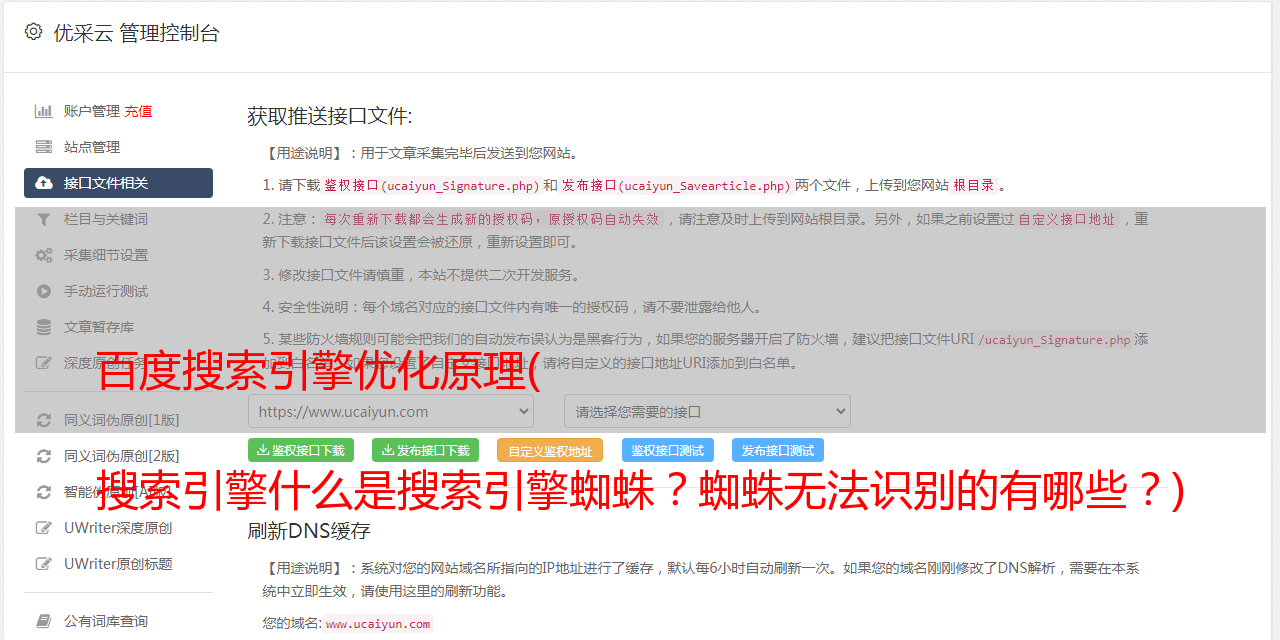The image size is (1280, 640).
Task: Click the refresh icon for 同义词伪原创[1版]
Action: pos(44,420)
